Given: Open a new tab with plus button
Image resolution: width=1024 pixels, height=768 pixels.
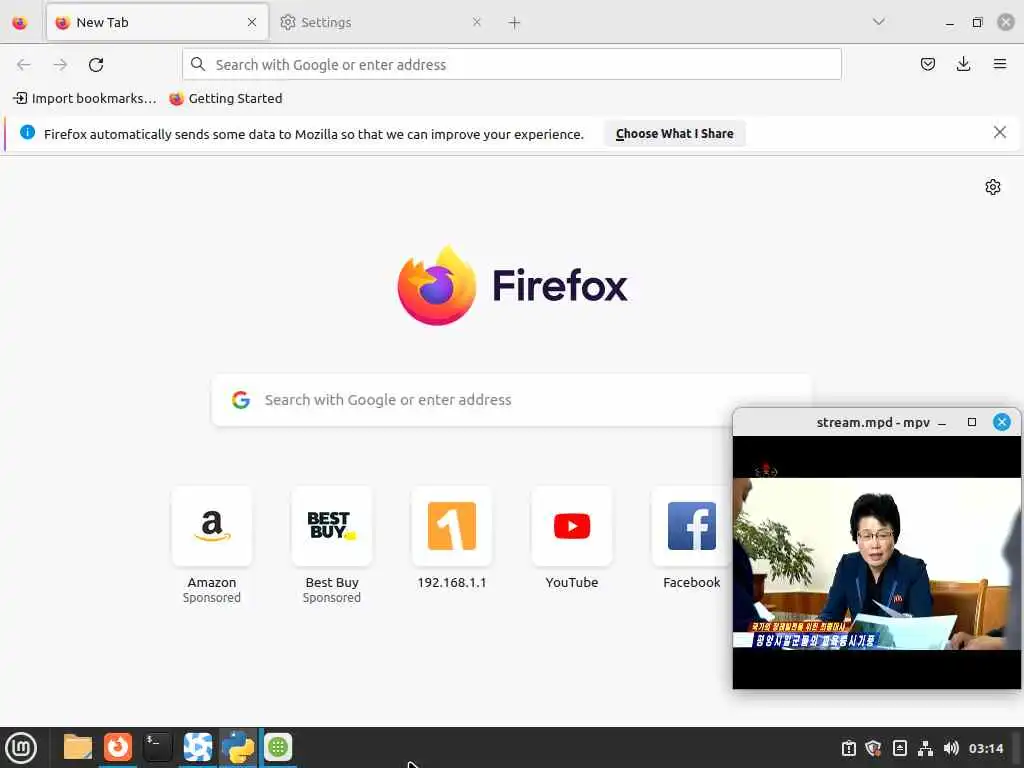Looking at the screenshot, I should coord(515,23).
